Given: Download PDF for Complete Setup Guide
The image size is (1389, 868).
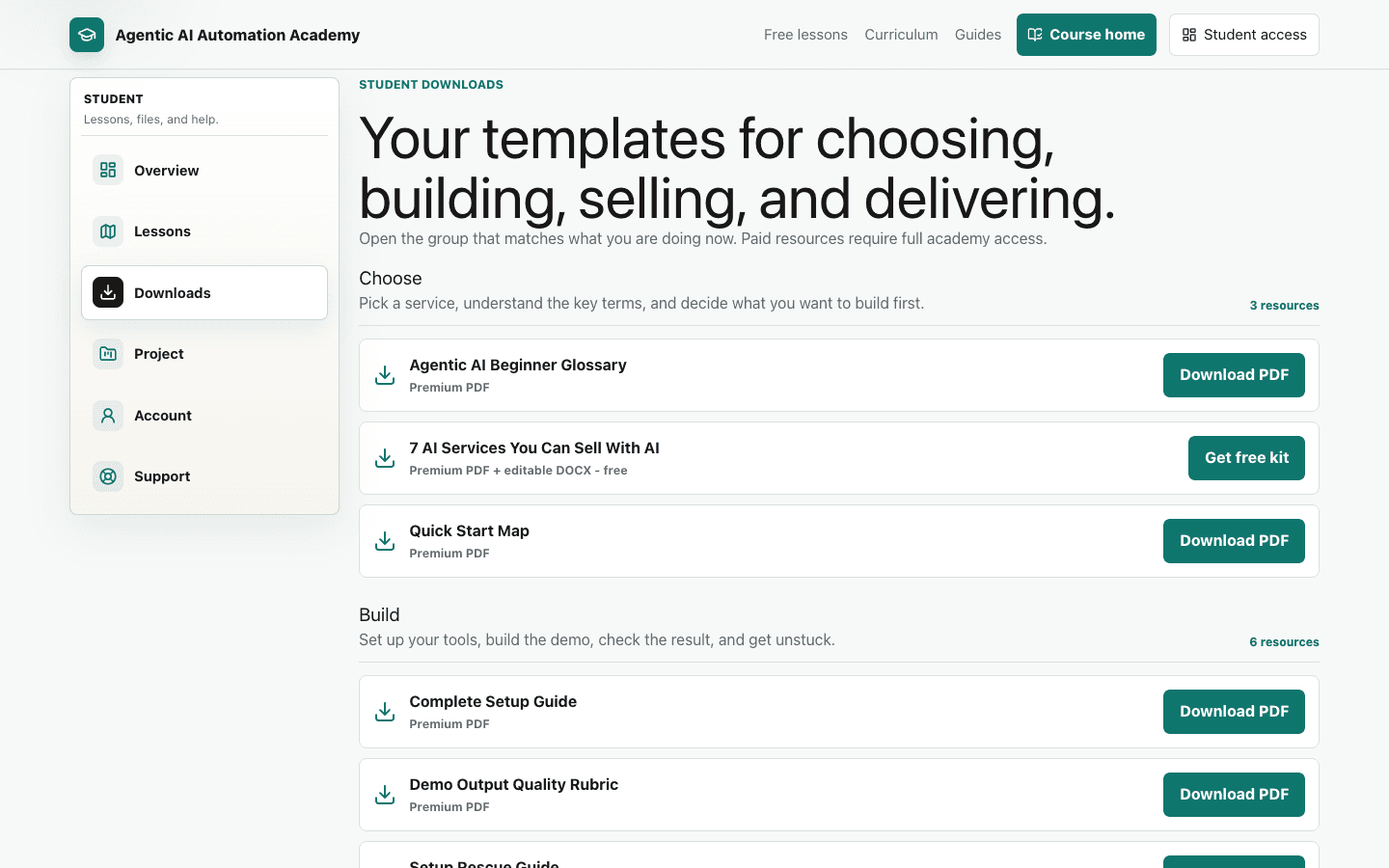Looking at the screenshot, I should (x=1234, y=712).
